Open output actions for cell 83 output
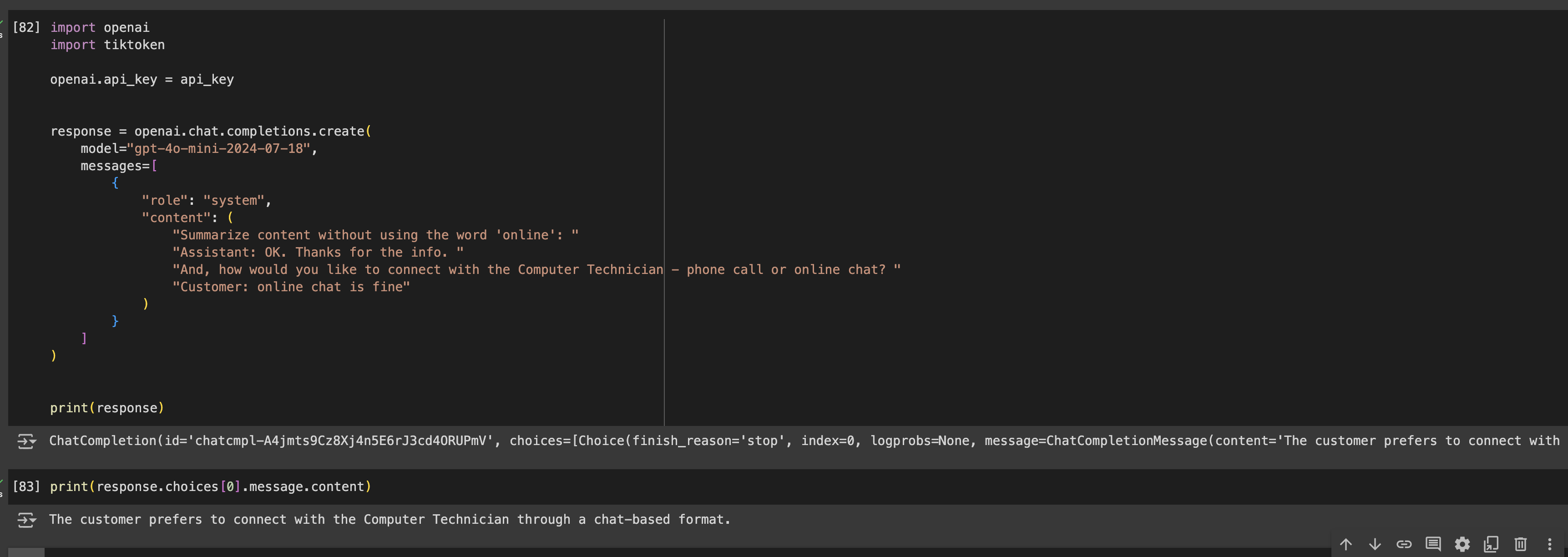 [26, 520]
